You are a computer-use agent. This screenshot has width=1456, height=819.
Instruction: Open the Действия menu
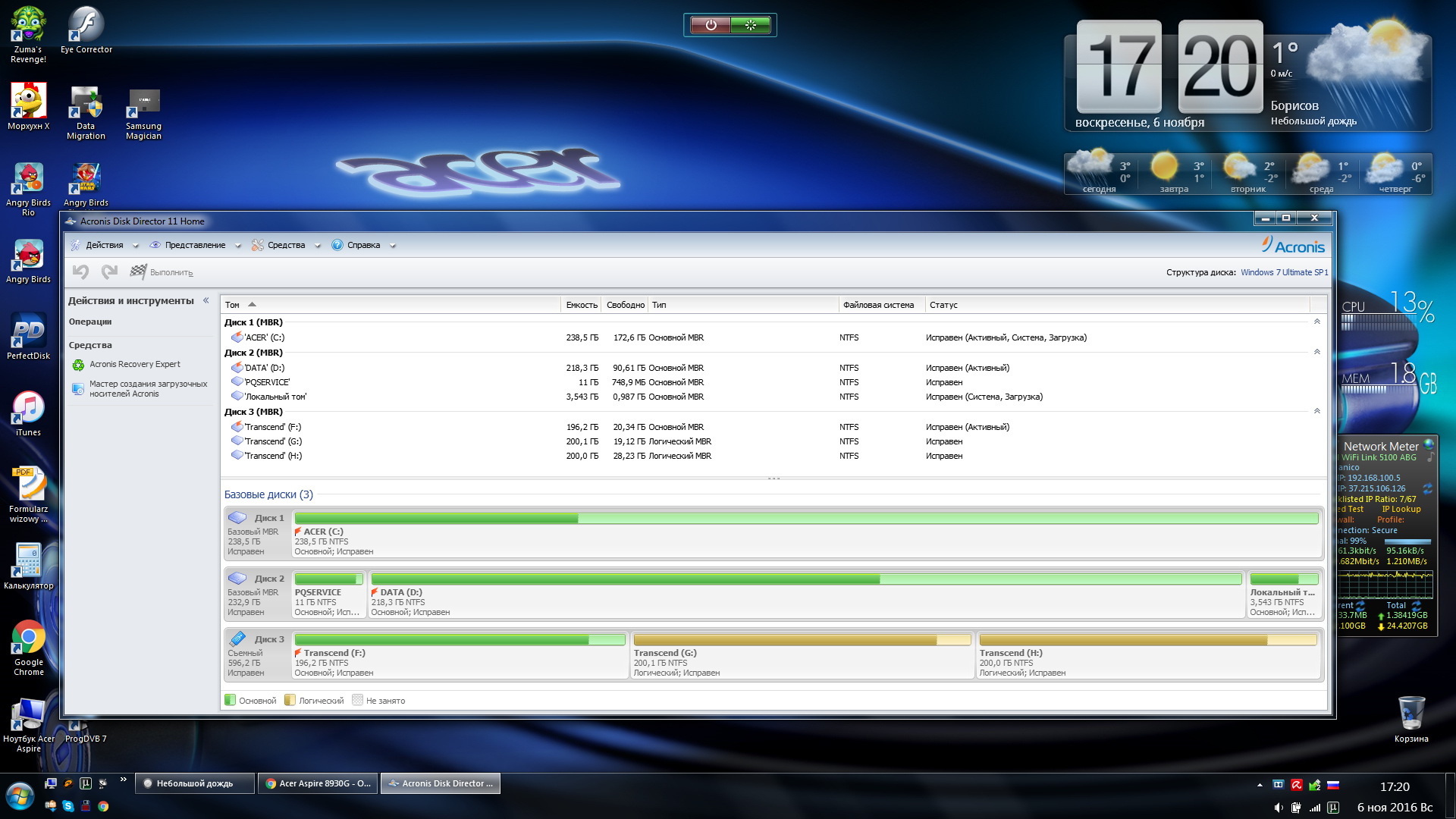(x=104, y=245)
